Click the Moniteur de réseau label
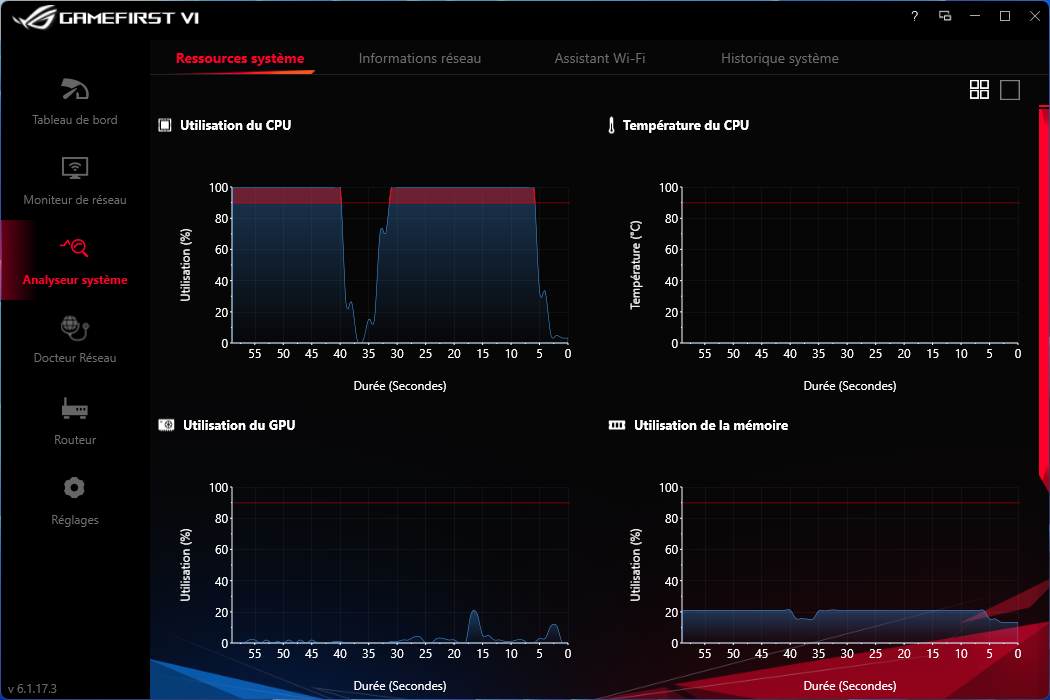 (75, 200)
